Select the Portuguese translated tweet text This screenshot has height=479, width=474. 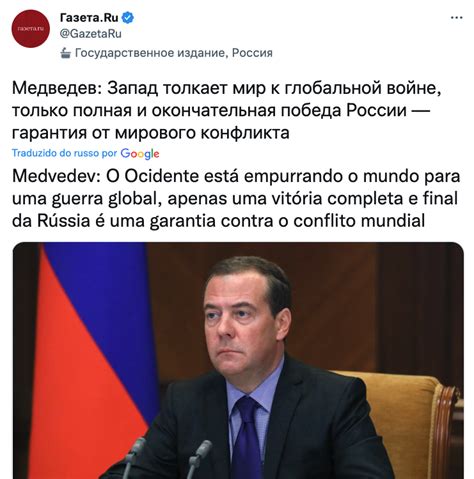(x=236, y=199)
